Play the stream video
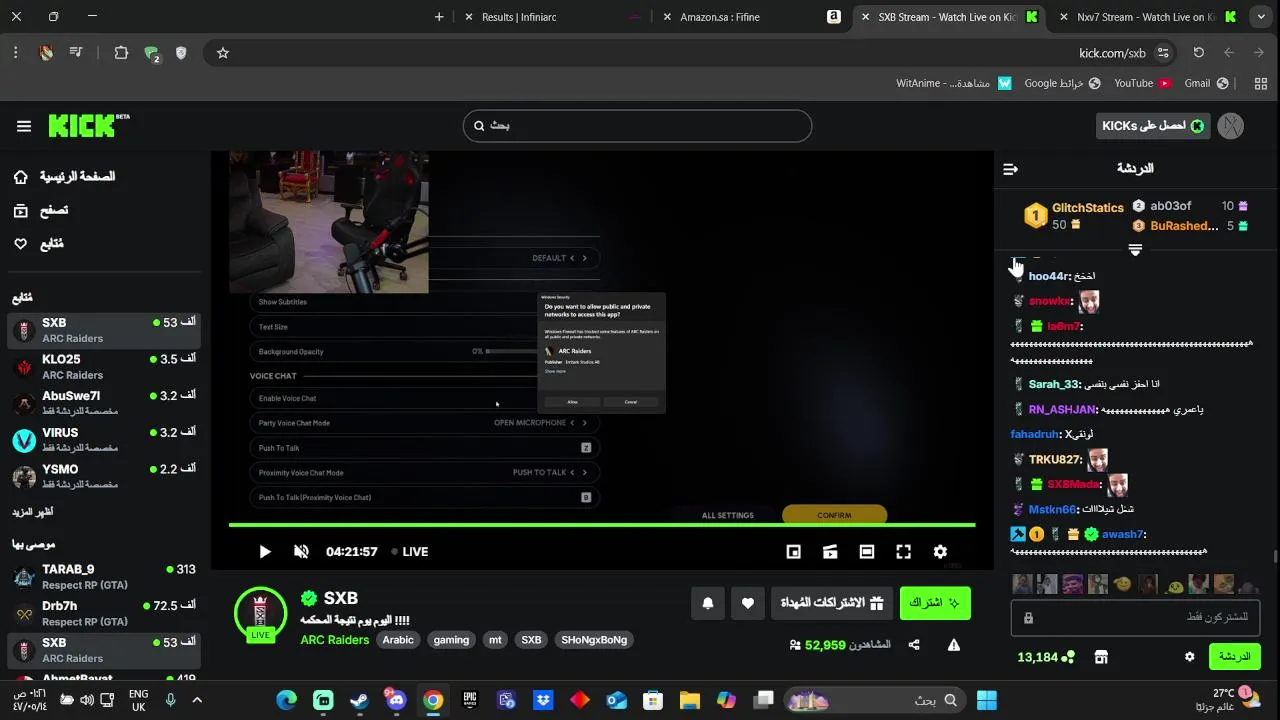The width and height of the screenshot is (1280, 720). 265,552
